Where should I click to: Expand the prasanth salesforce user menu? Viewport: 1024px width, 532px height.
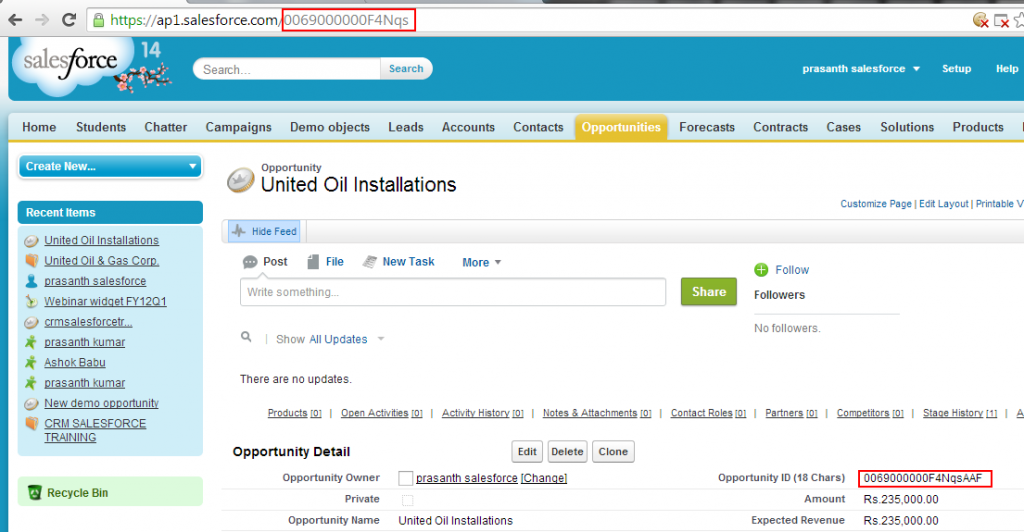(x=861, y=69)
